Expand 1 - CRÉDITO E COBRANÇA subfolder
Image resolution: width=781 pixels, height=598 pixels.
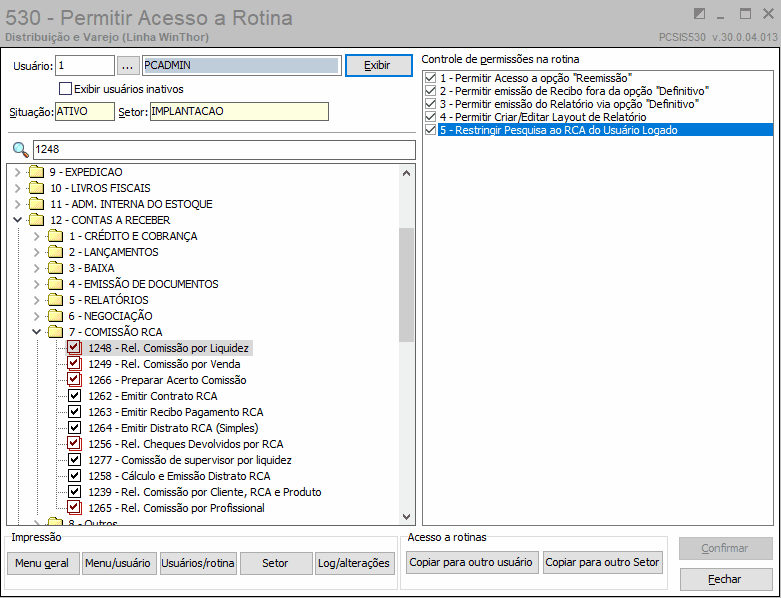click(36, 236)
